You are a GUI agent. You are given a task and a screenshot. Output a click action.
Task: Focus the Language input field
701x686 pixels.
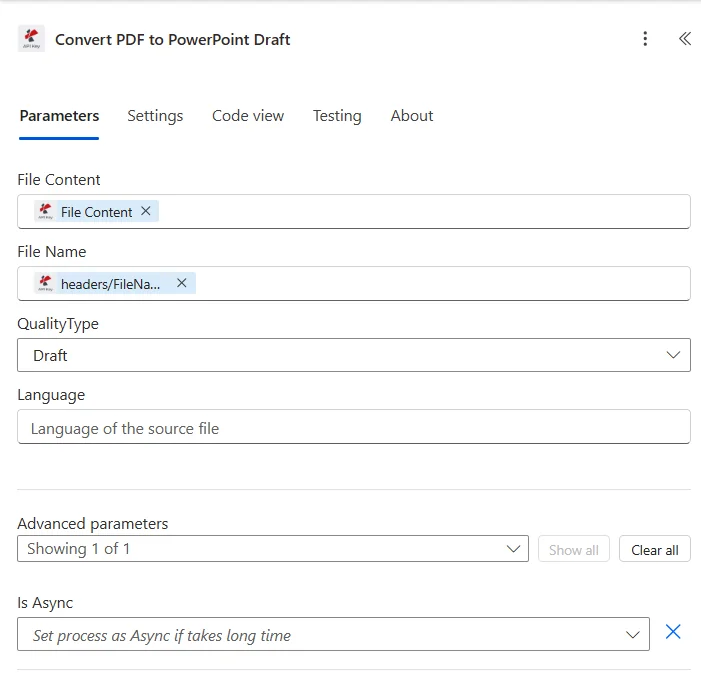pyautogui.click(x=354, y=427)
